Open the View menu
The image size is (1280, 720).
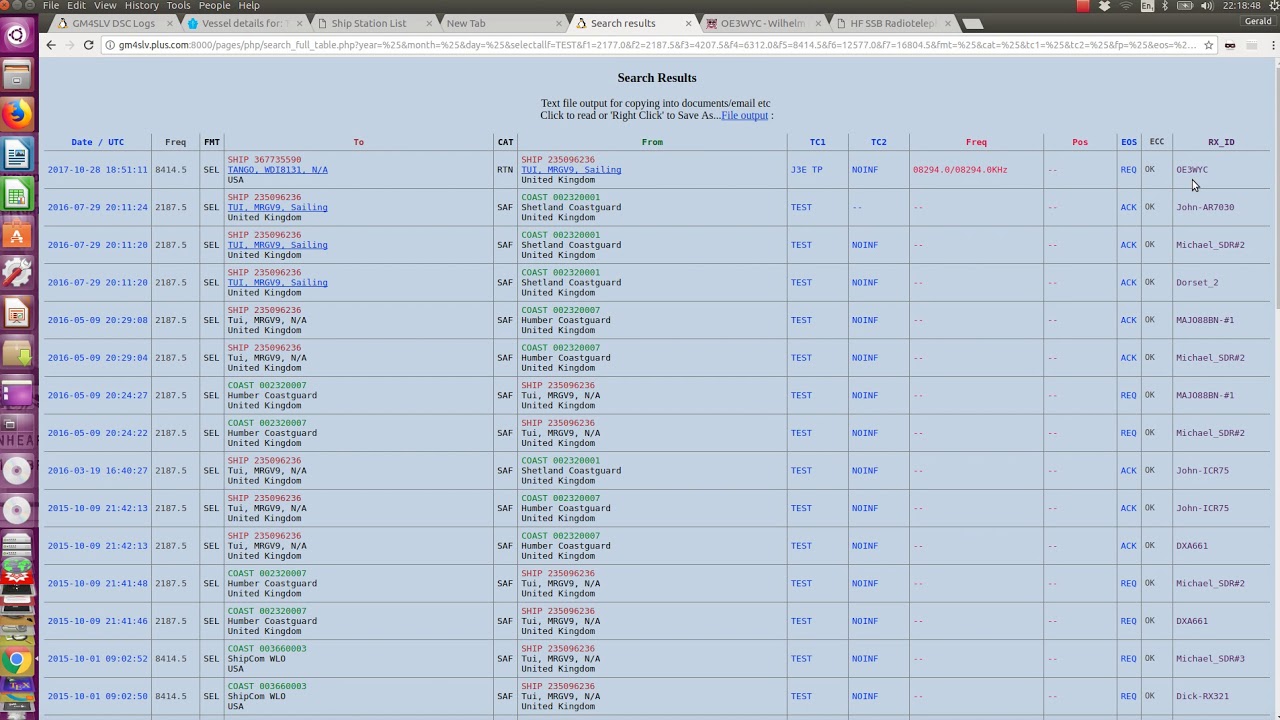pos(105,6)
